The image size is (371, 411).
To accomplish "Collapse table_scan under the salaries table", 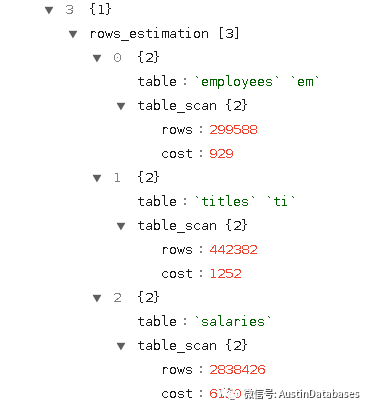I will (121, 346).
